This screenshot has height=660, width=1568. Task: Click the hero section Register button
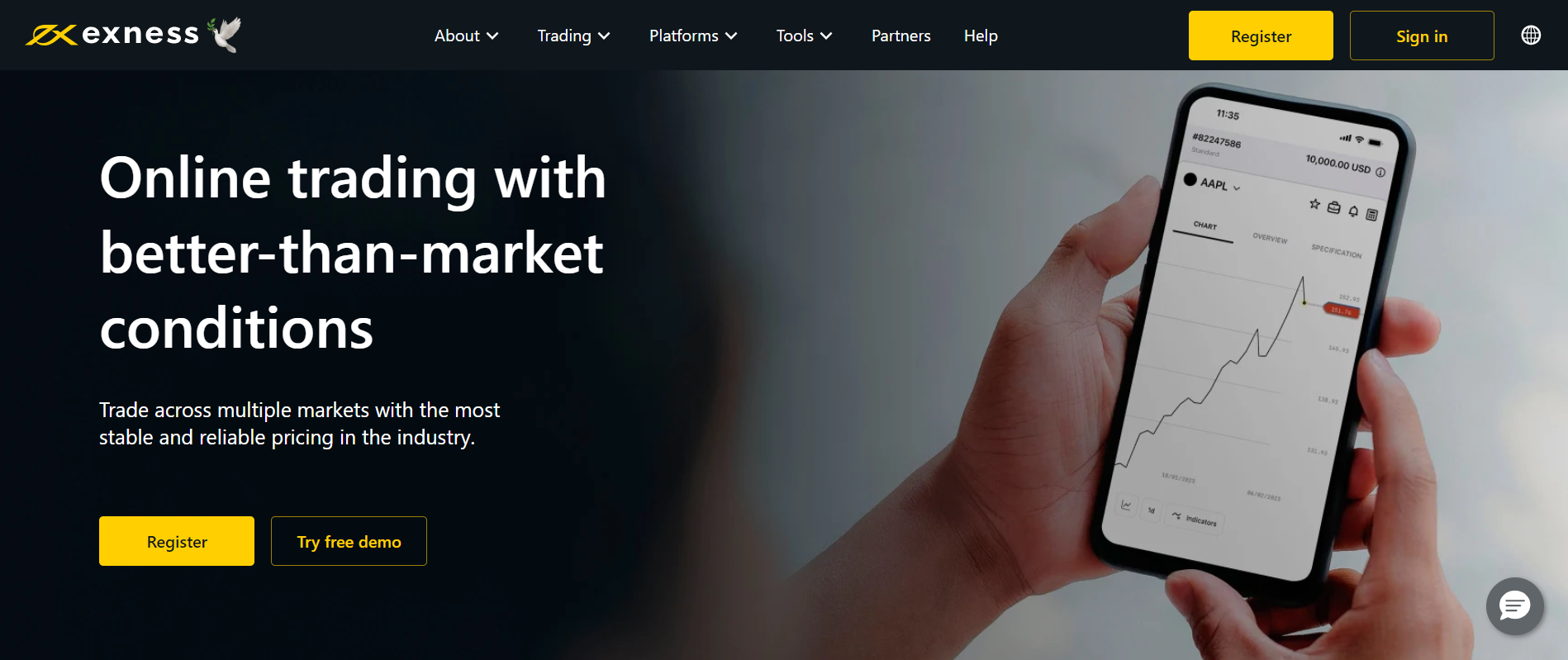click(177, 541)
